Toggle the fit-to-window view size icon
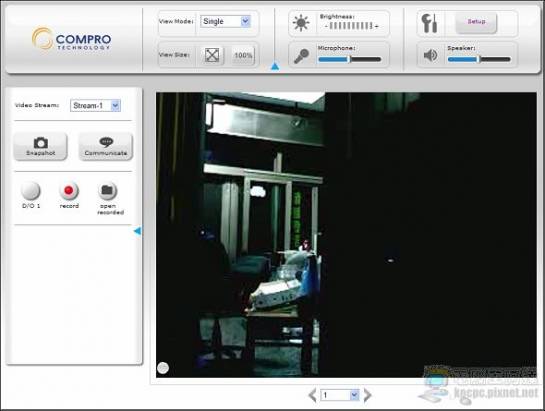 tap(212, 55)
